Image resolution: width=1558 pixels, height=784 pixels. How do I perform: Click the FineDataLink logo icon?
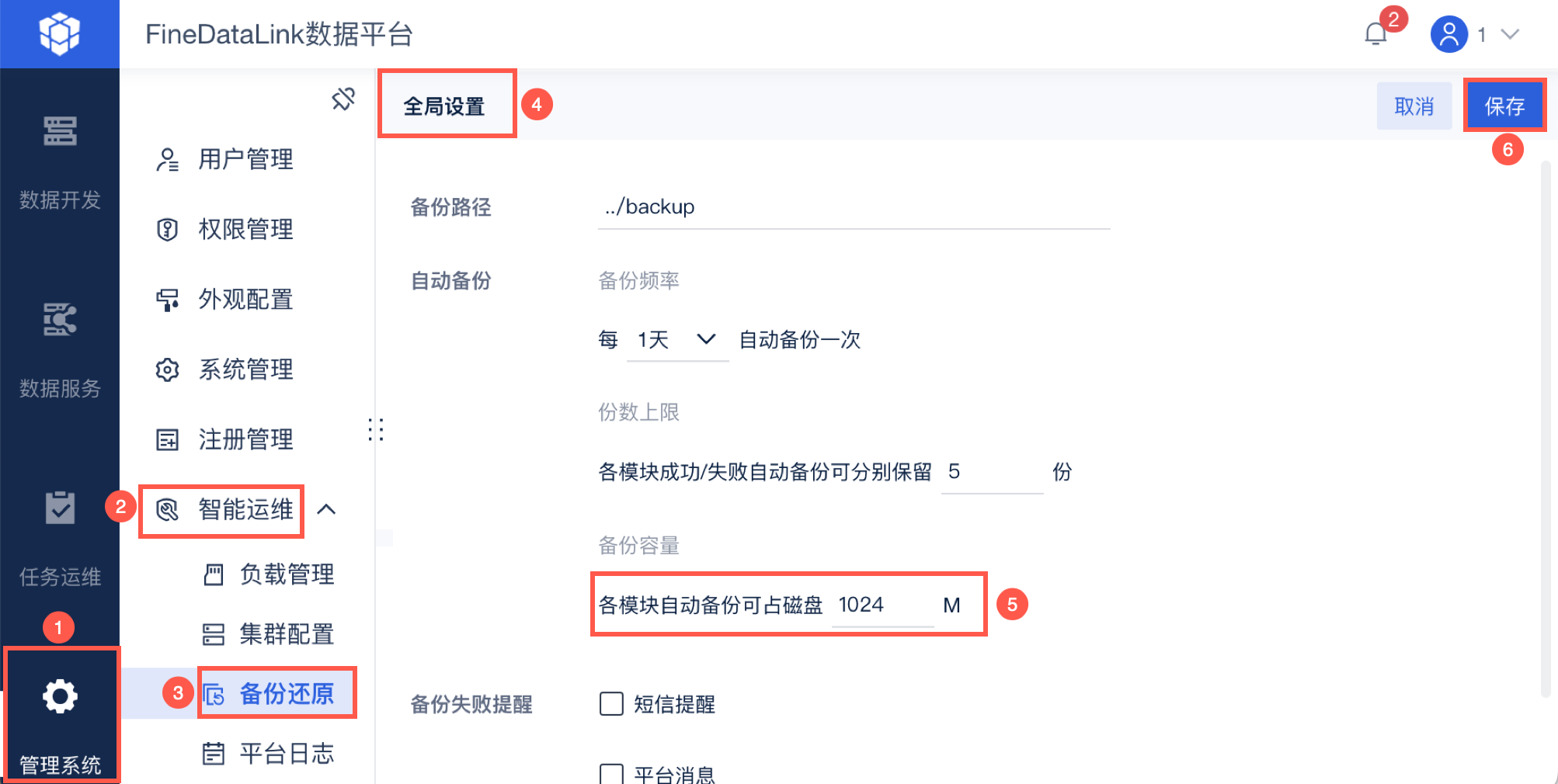tap(60, 33)
